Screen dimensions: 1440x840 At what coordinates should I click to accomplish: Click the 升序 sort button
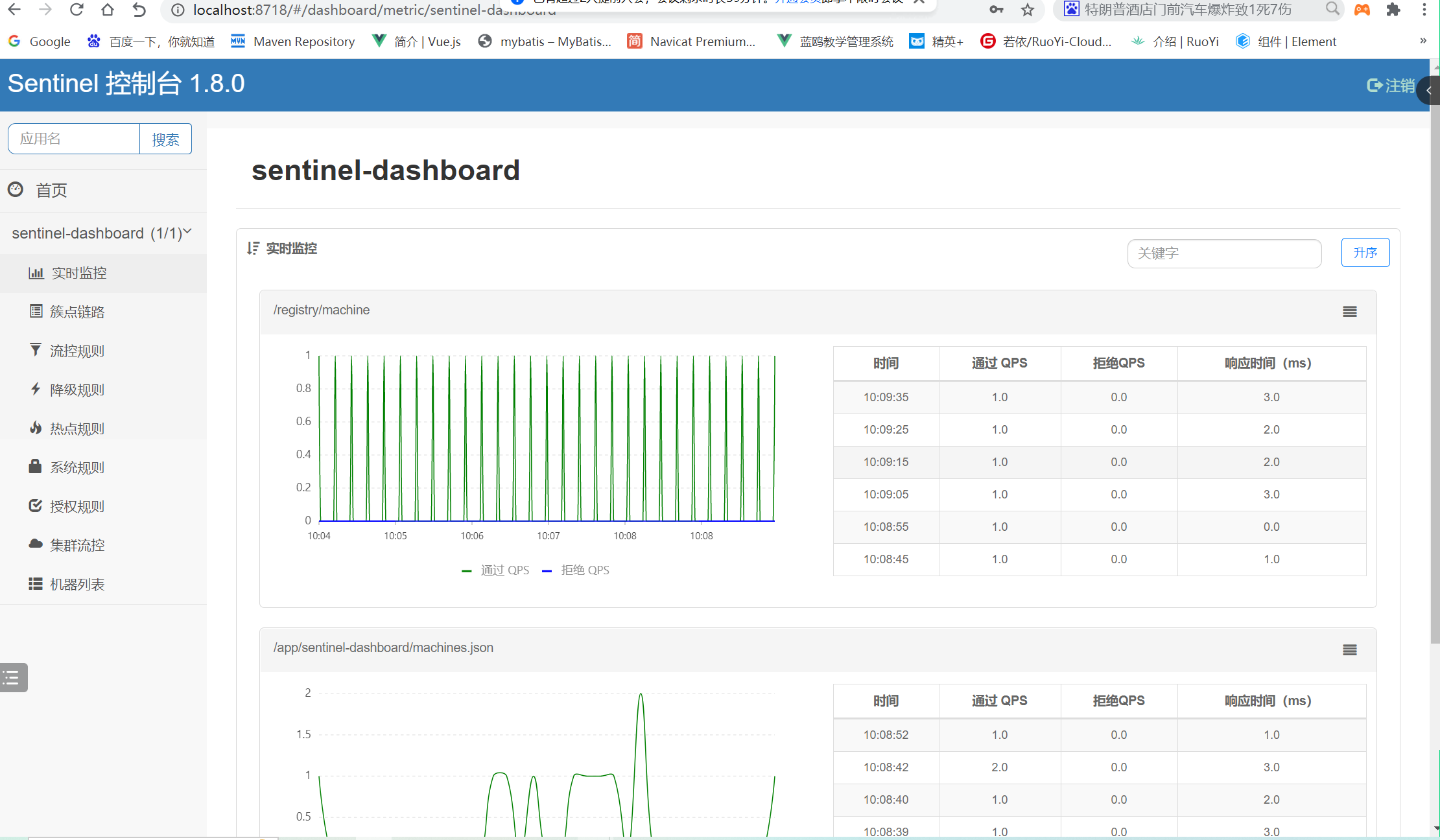coord(1365,253)
